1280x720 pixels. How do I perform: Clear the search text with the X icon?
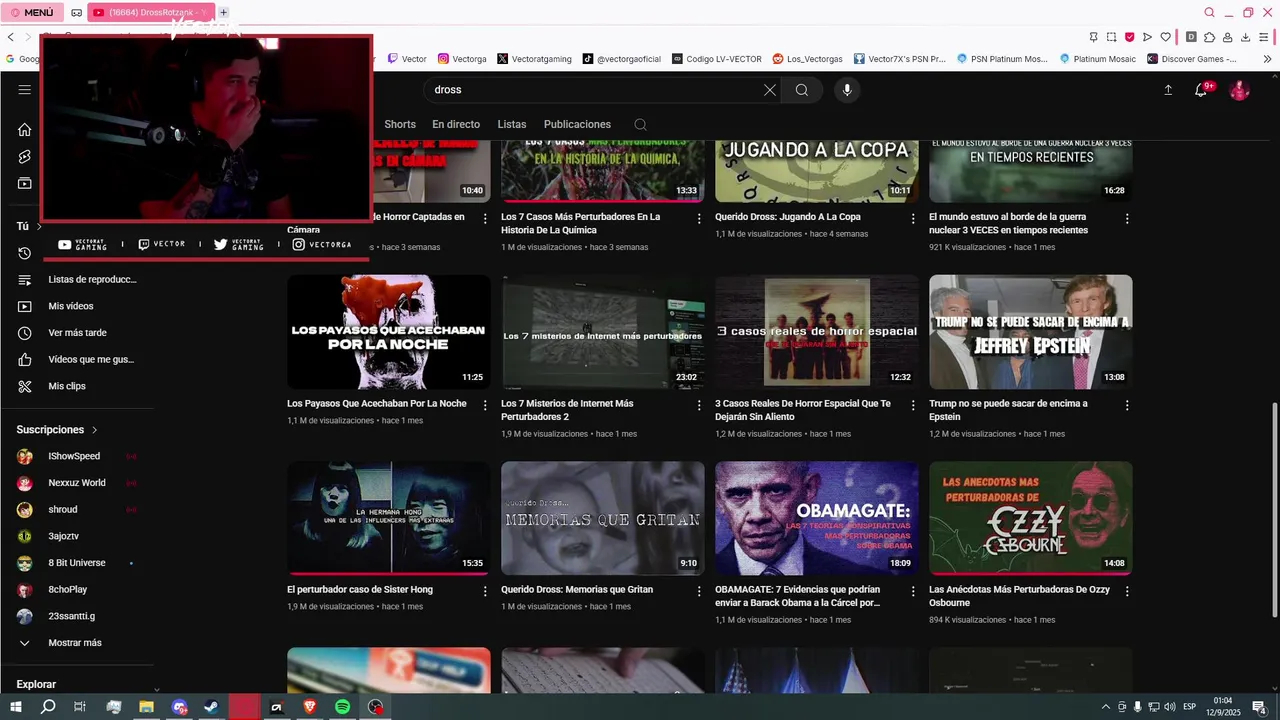(770, 90)
